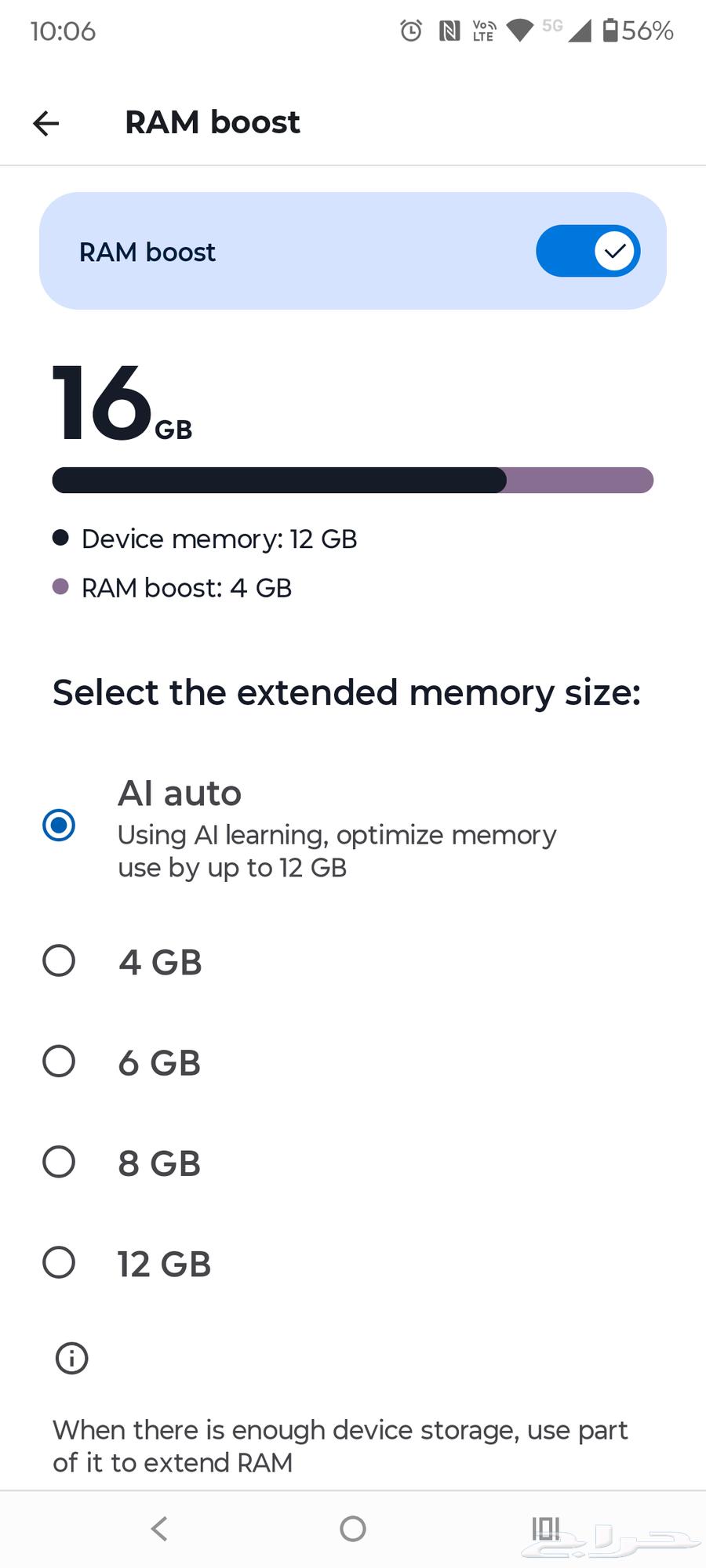This screenshot has height=1568, width=706.
Task: Tap the battery status icon
Action: tap(610, 30)
